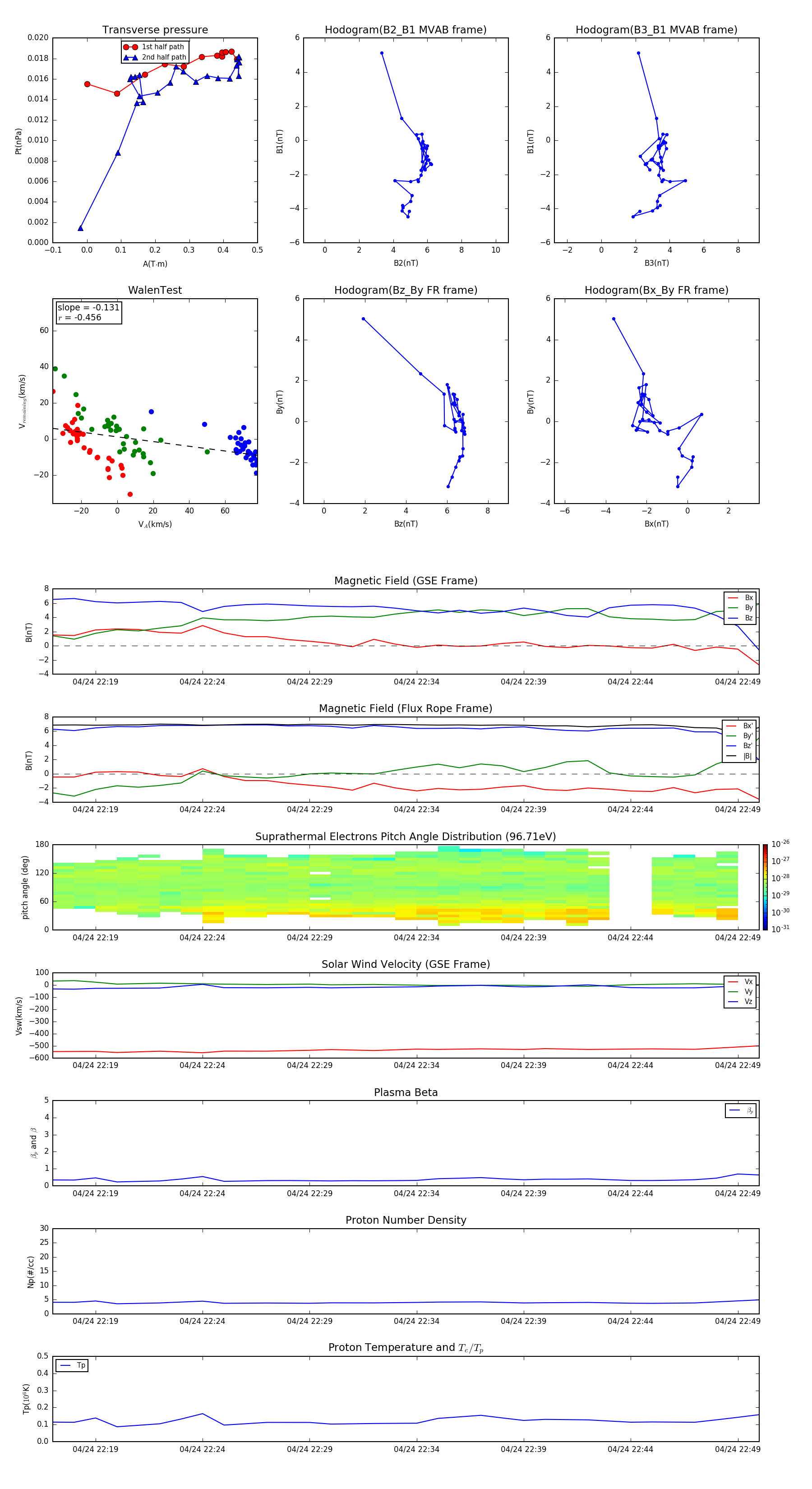812x1489 pixels.
Task: Click the Hodogram(B3_B1 MVAB frame) title
Action: 656,30
